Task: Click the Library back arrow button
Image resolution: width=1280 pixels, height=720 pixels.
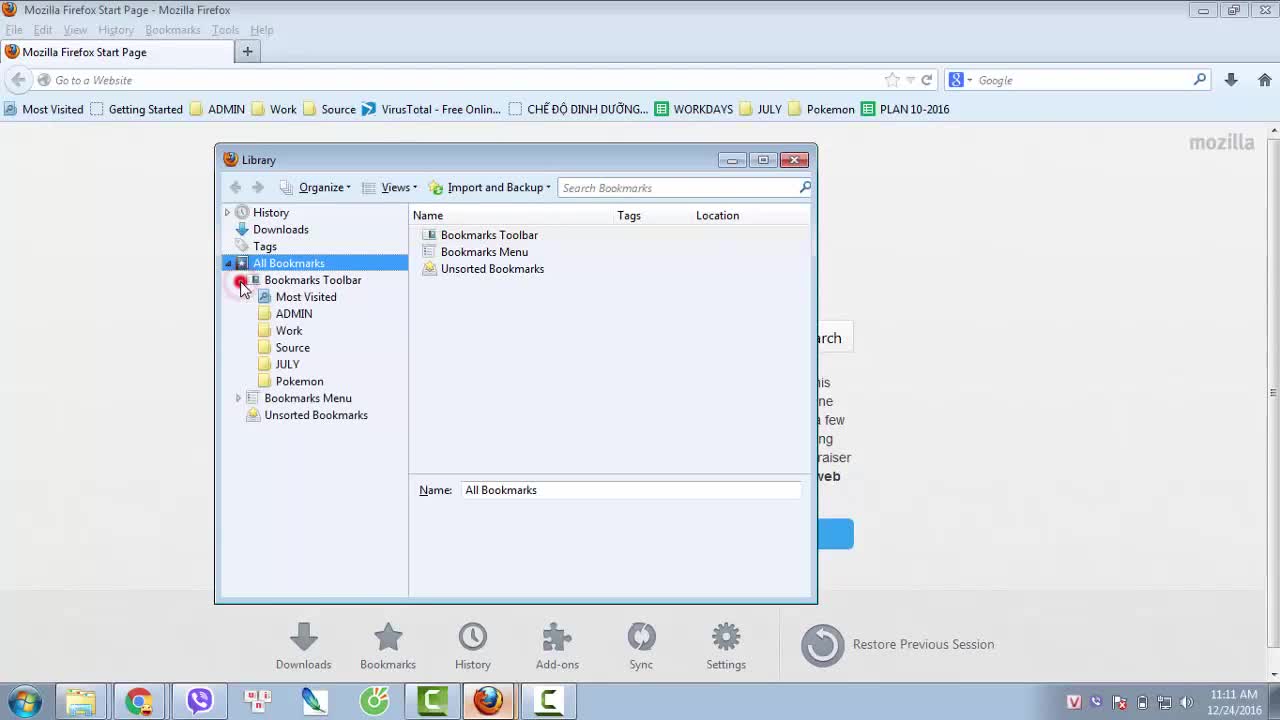Action: point(235,187)
